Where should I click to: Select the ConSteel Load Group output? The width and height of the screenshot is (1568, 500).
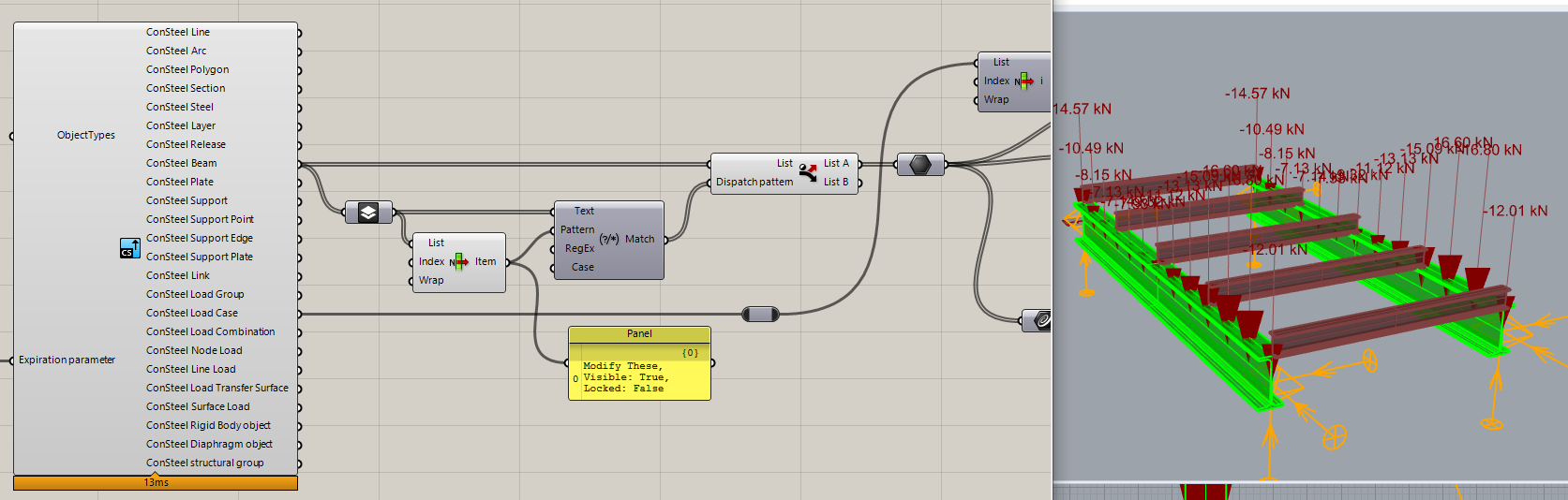[195, 294]
